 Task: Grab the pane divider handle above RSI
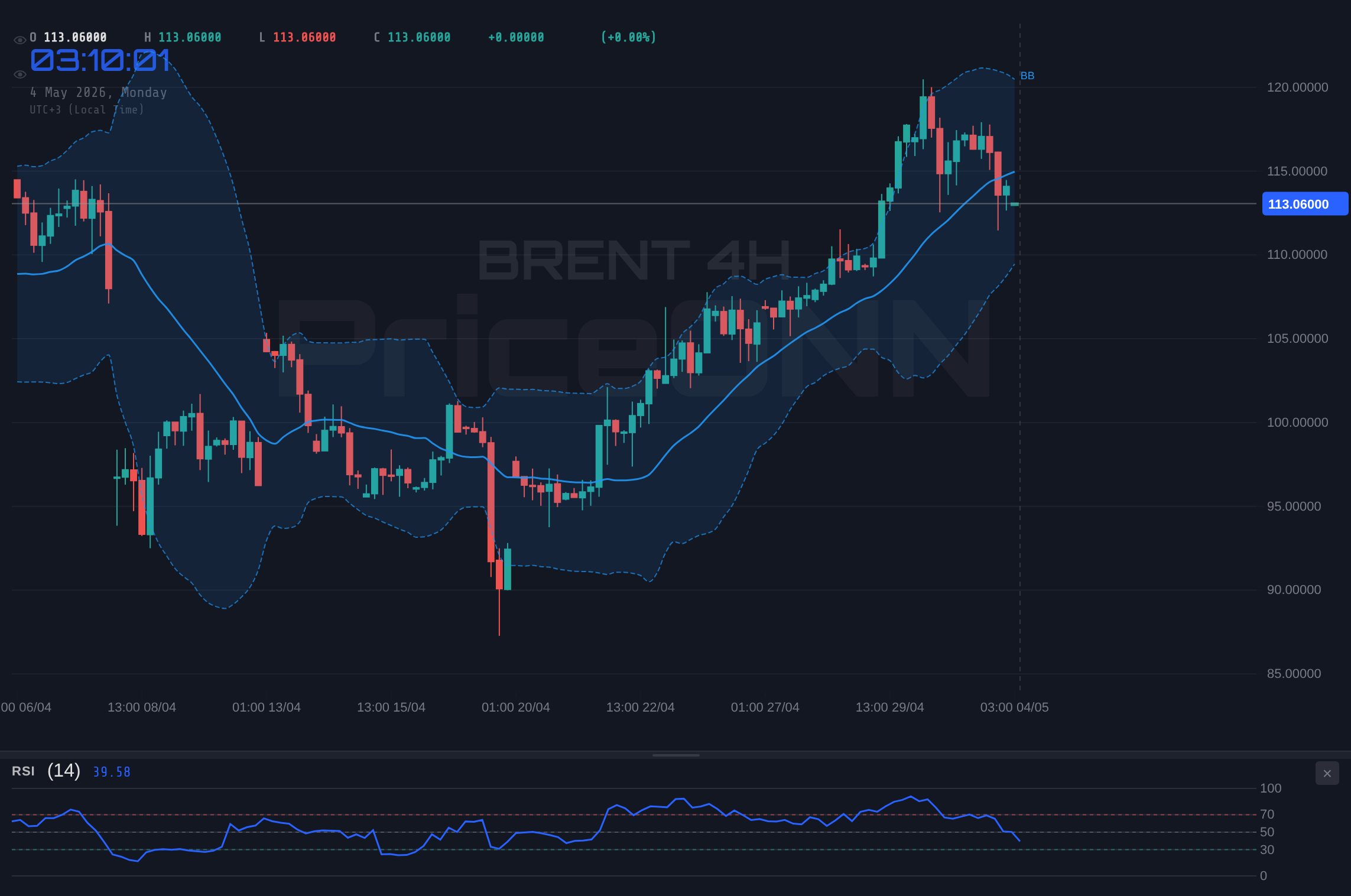(675, 755)
